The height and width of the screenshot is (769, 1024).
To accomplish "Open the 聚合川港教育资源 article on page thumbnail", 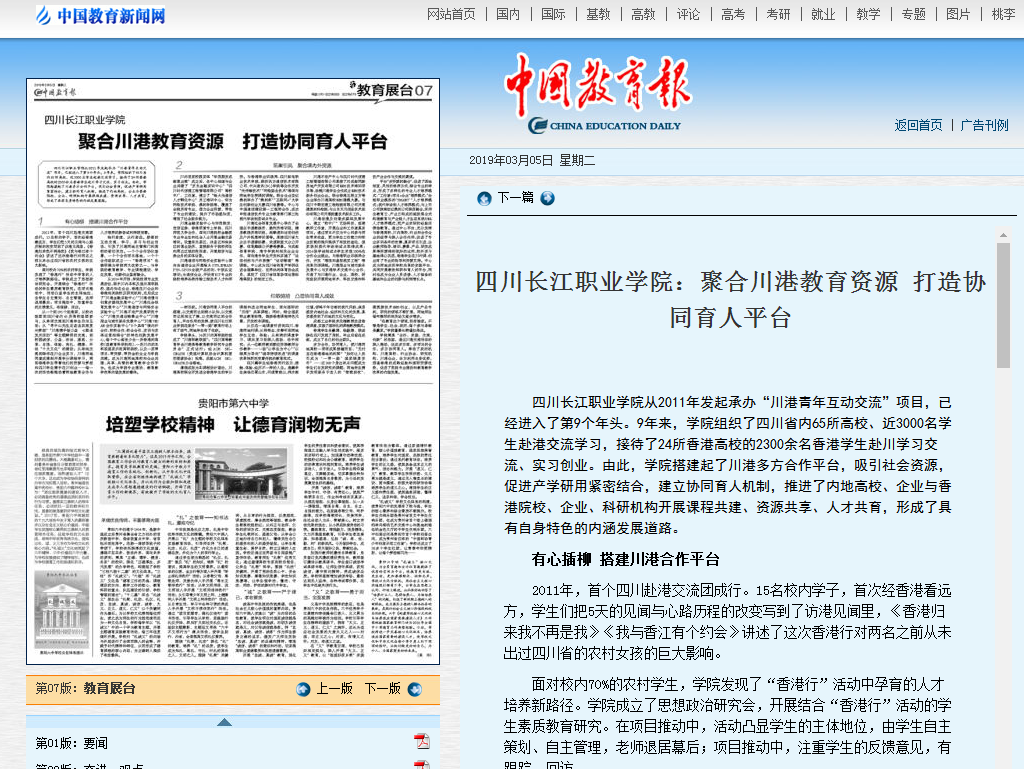I will coord(233,141).
